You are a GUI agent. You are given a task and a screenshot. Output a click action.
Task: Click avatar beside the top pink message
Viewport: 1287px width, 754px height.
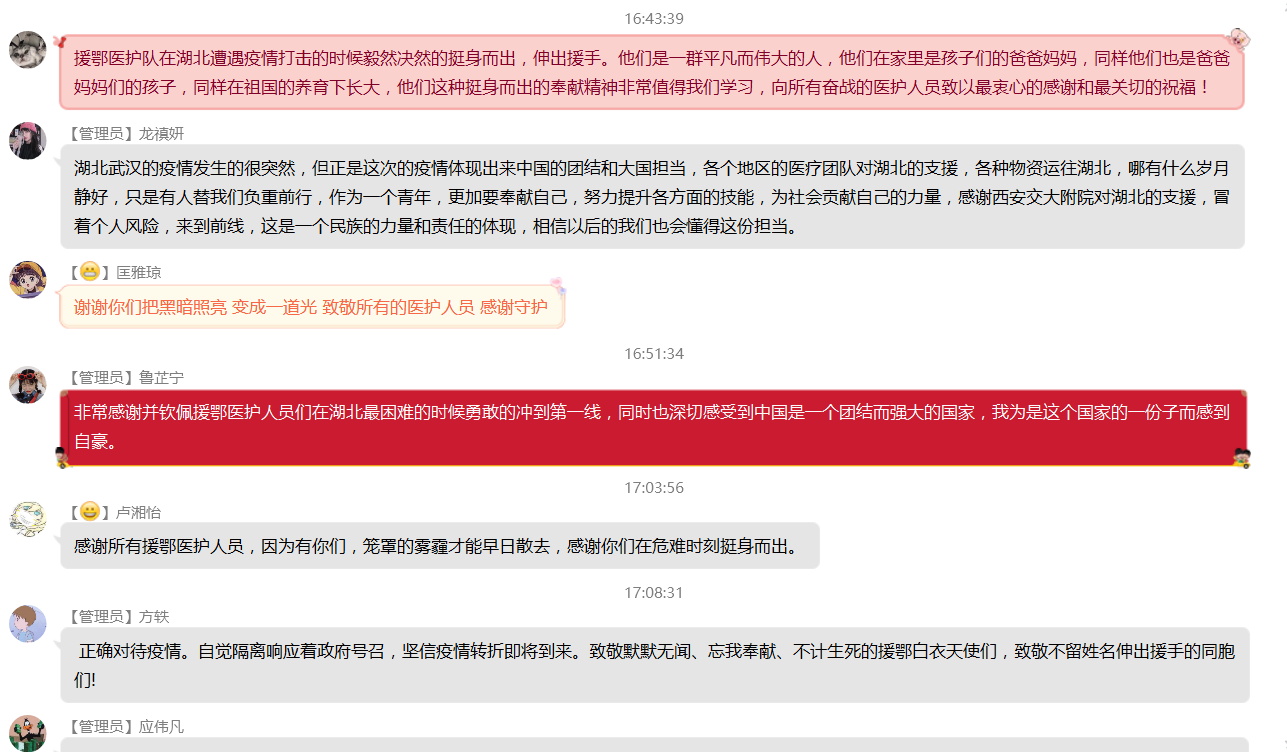(x=28, y=49)
